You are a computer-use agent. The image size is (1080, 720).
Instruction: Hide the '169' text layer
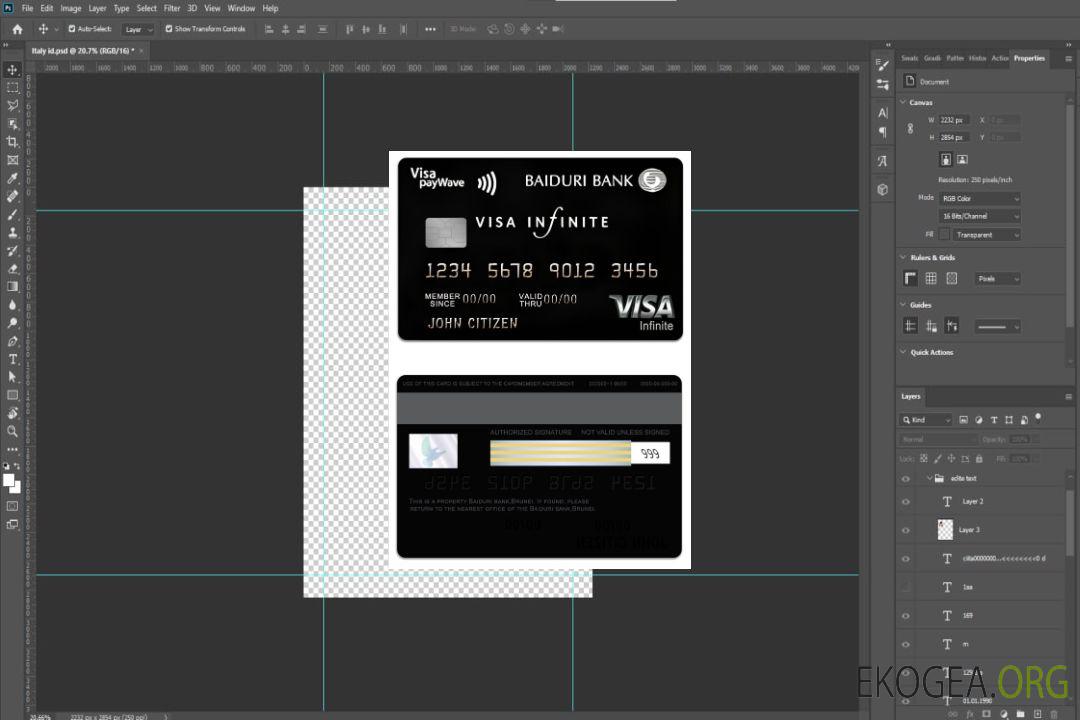906,617
